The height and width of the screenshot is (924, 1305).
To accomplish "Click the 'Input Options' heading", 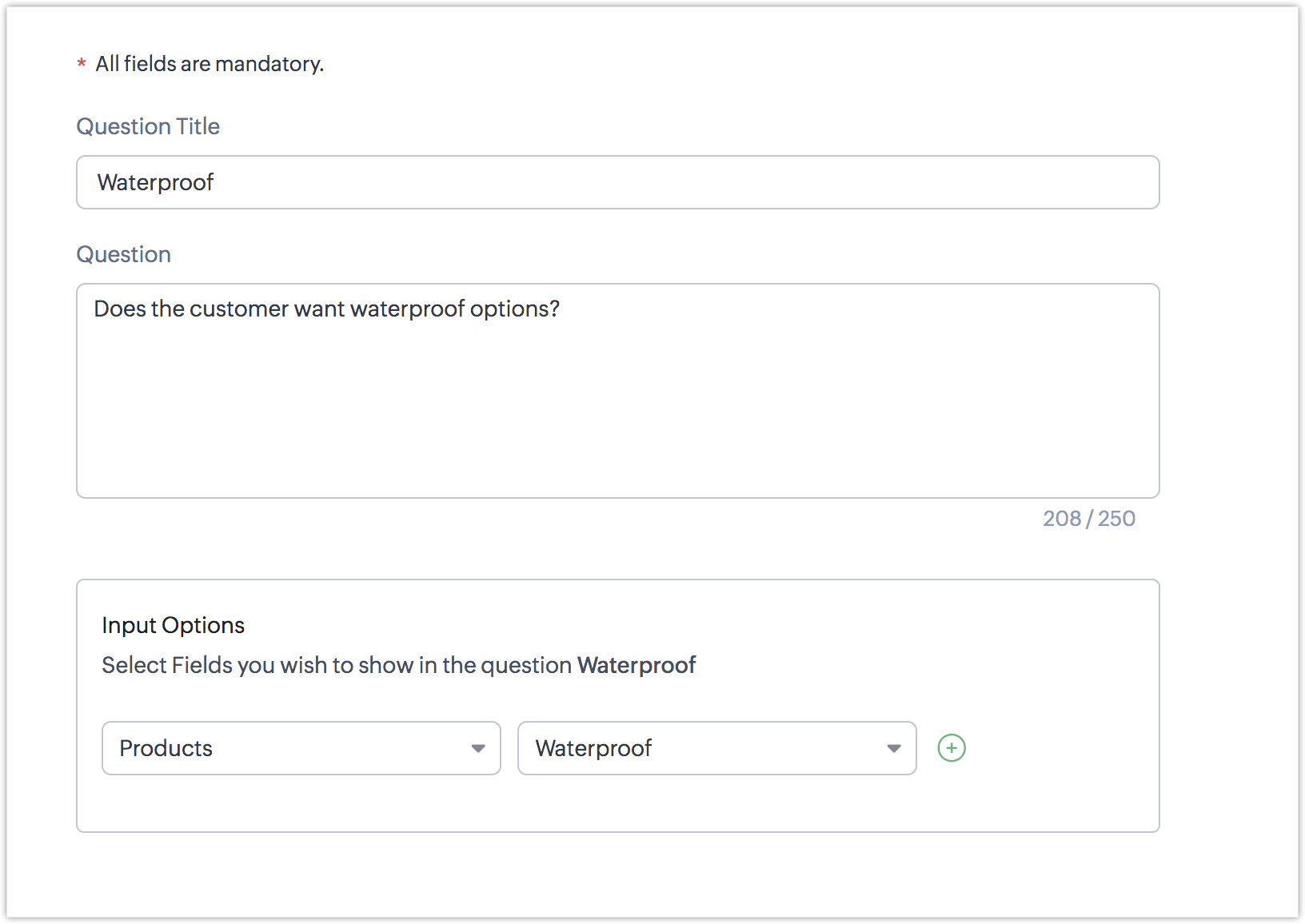I will [173, 625].
